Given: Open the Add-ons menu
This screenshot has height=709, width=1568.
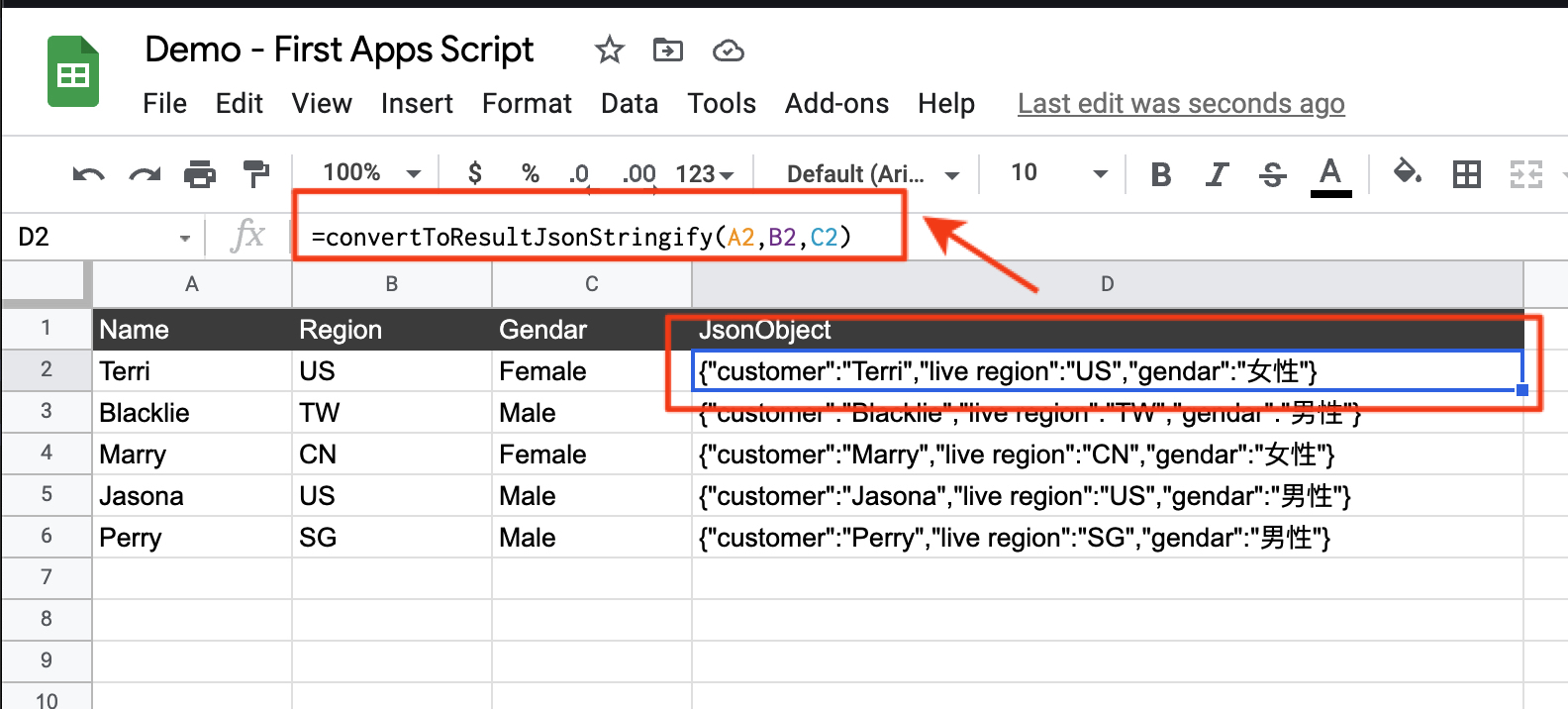Looking at the screenshot, I should pos(836,104).
